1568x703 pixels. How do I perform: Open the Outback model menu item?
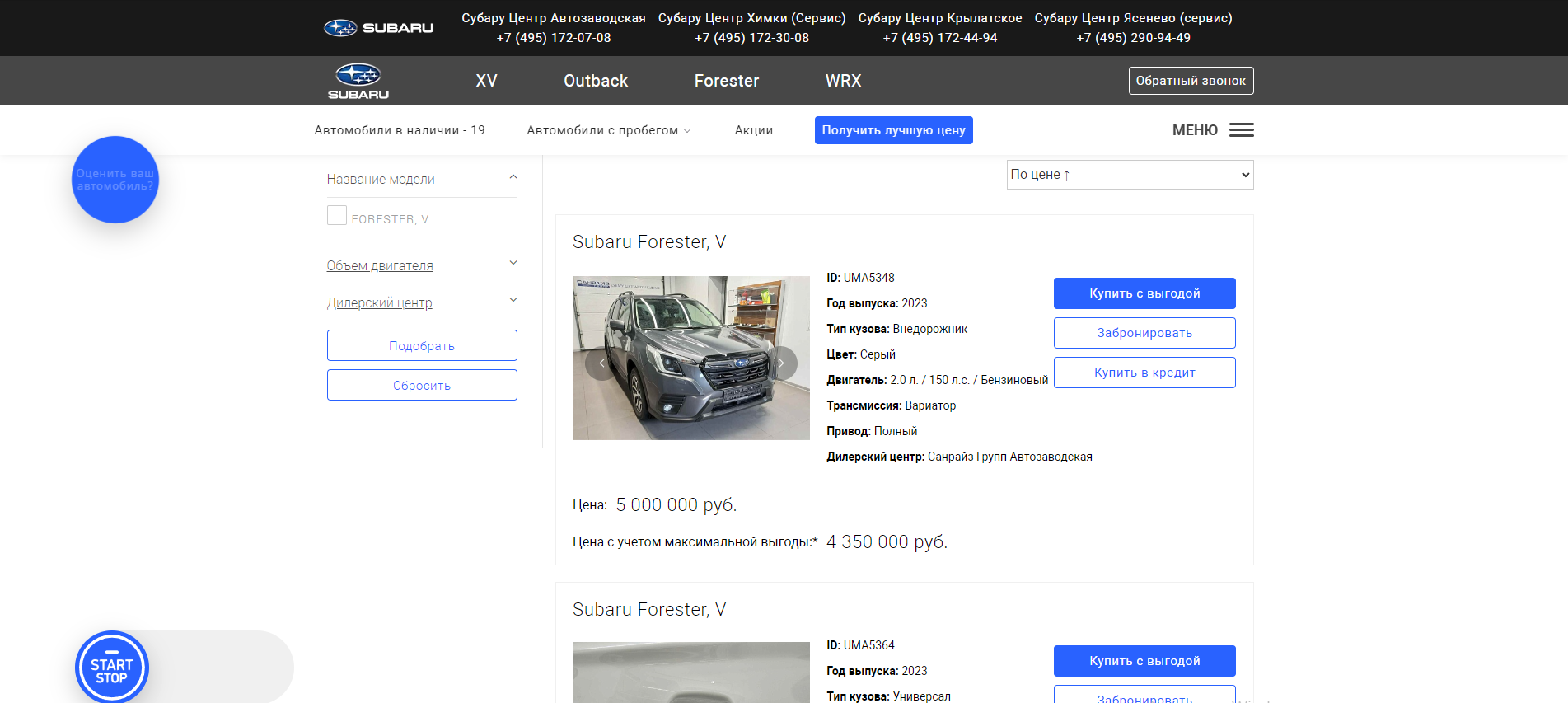coord(596,81)
